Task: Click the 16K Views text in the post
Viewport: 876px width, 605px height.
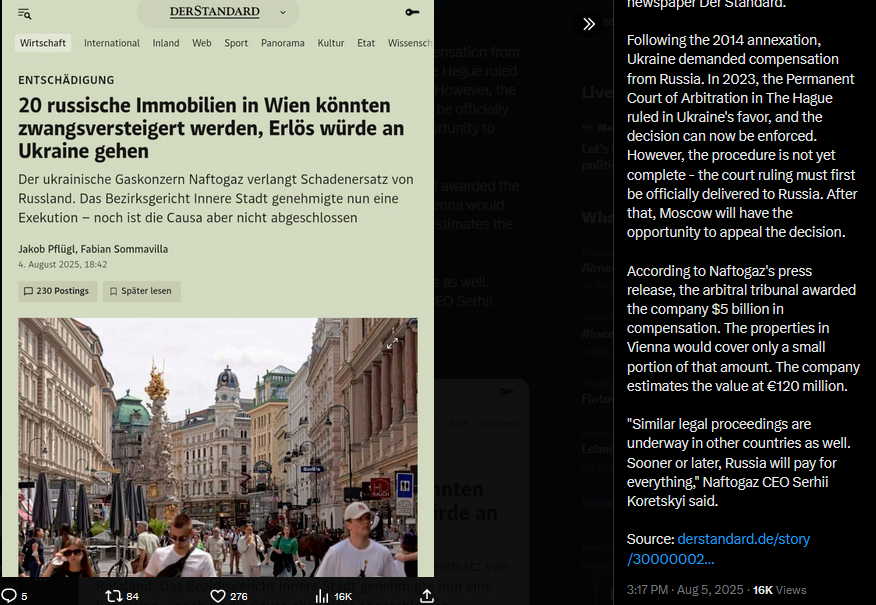Action: [x=779, y=590]
